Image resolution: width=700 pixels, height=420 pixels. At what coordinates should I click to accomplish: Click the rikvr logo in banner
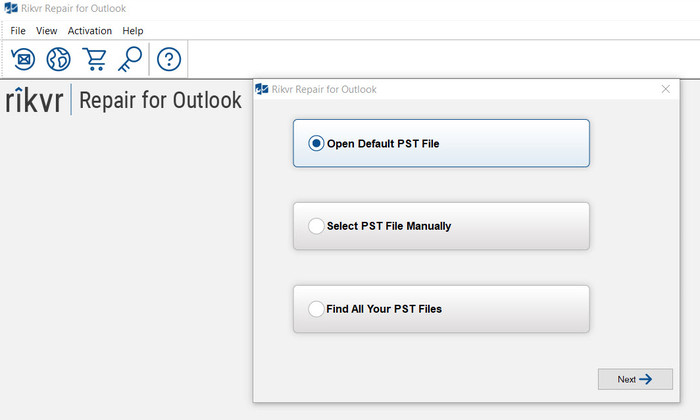[33, 101]
